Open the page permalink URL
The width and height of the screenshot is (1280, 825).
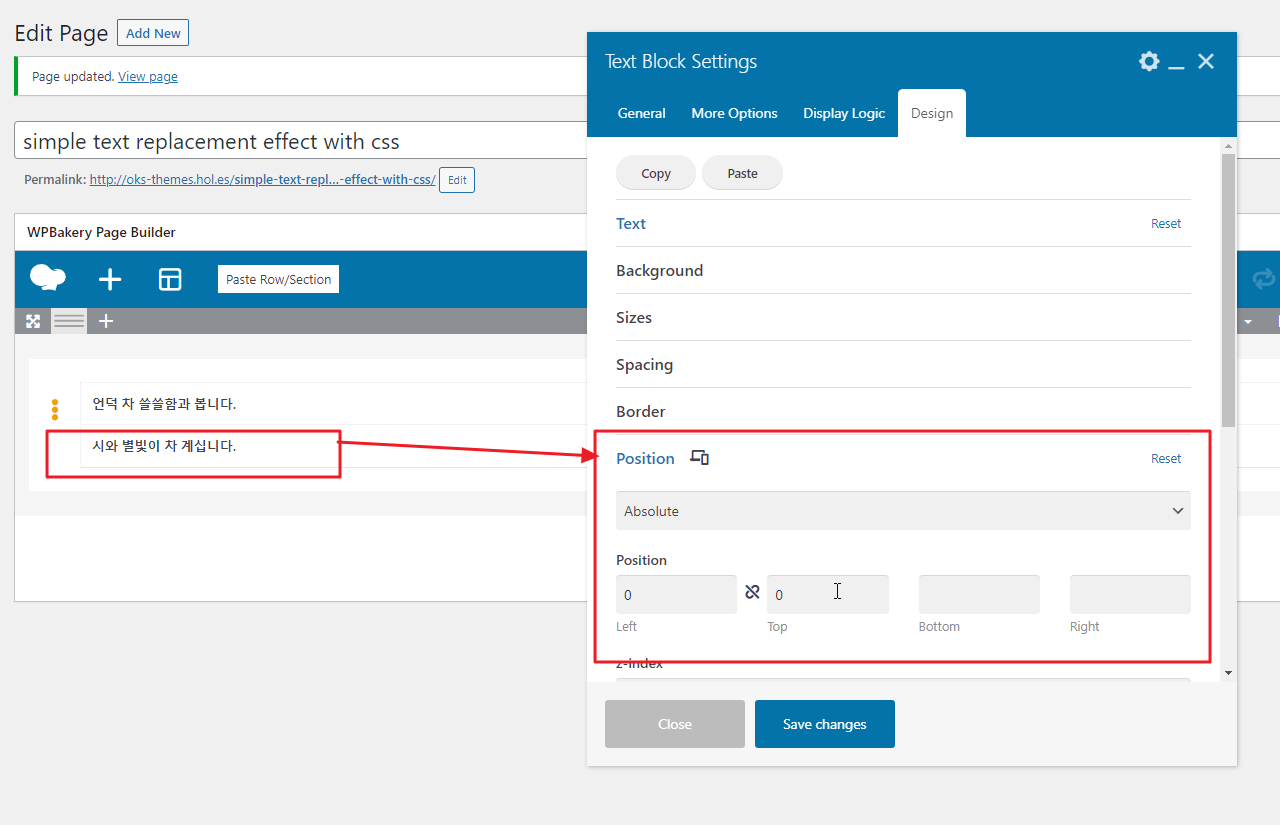tap(262, 180)
